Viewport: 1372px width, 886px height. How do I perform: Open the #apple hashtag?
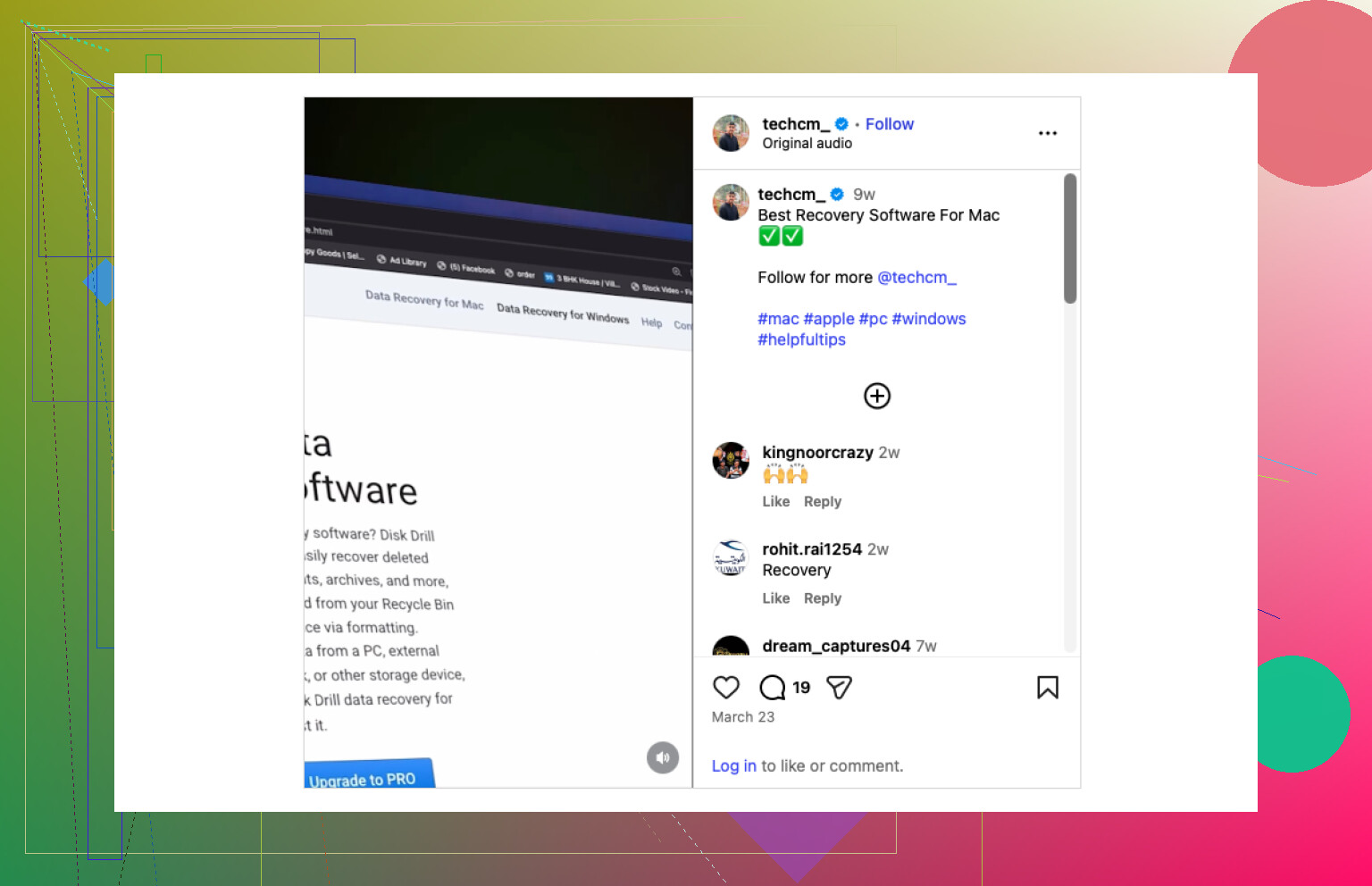click(829, 319)
